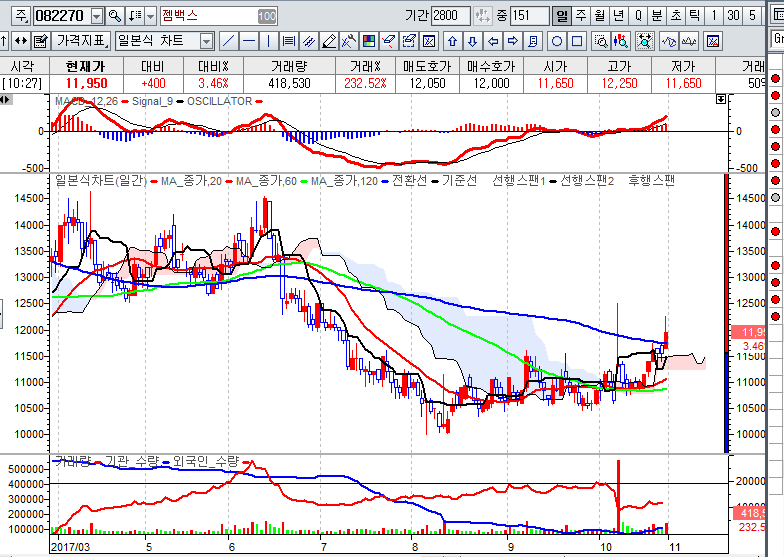Screen dimensions: 784x557
Task: Click the 30 interval button
Action: click(733, 16)
